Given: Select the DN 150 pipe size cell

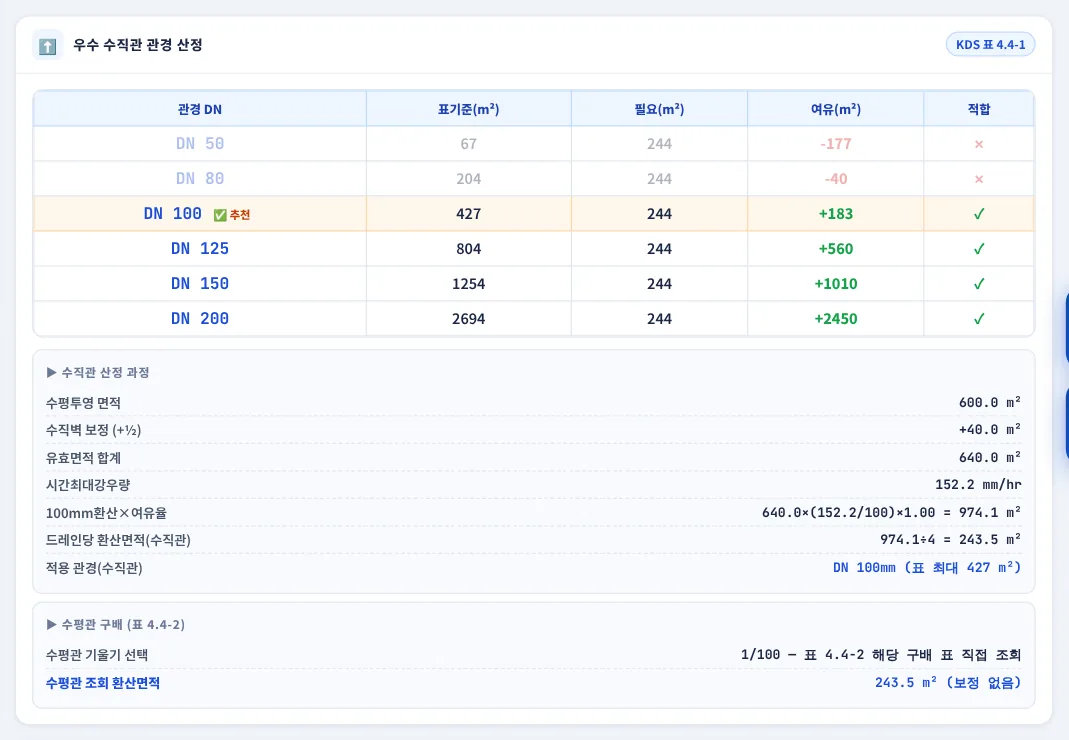Looking at the screenshot, I should pos(200,284).
